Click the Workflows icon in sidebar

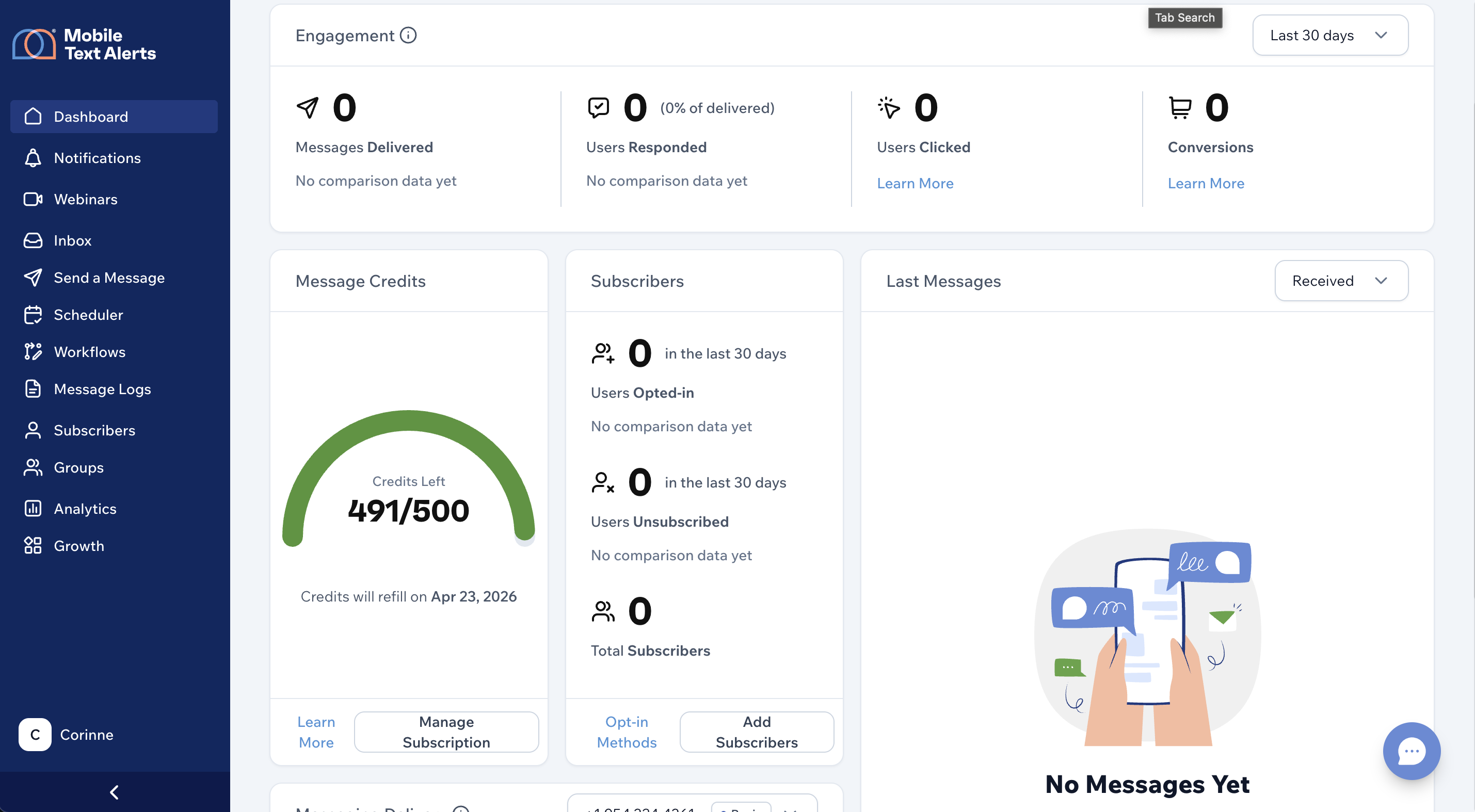(33, 352)
